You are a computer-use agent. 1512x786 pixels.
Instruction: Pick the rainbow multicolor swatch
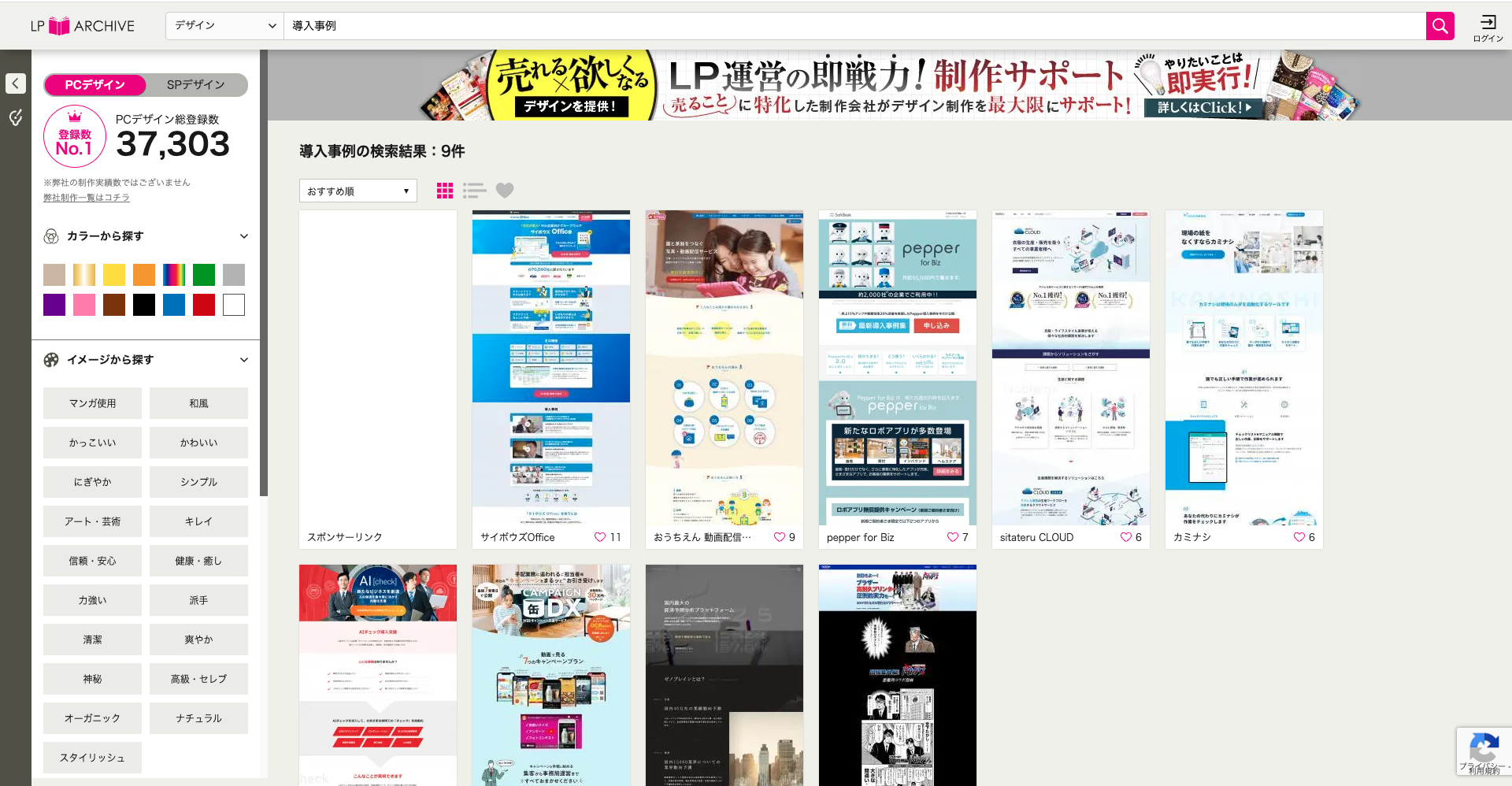coord(174,275)
